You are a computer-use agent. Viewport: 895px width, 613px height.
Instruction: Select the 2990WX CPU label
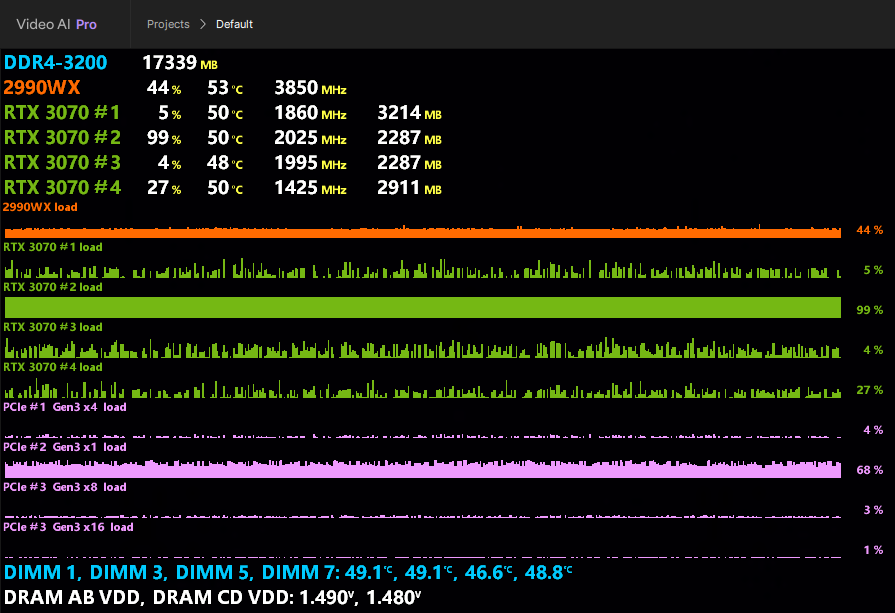pyautogui.click(x=42, y=88)
